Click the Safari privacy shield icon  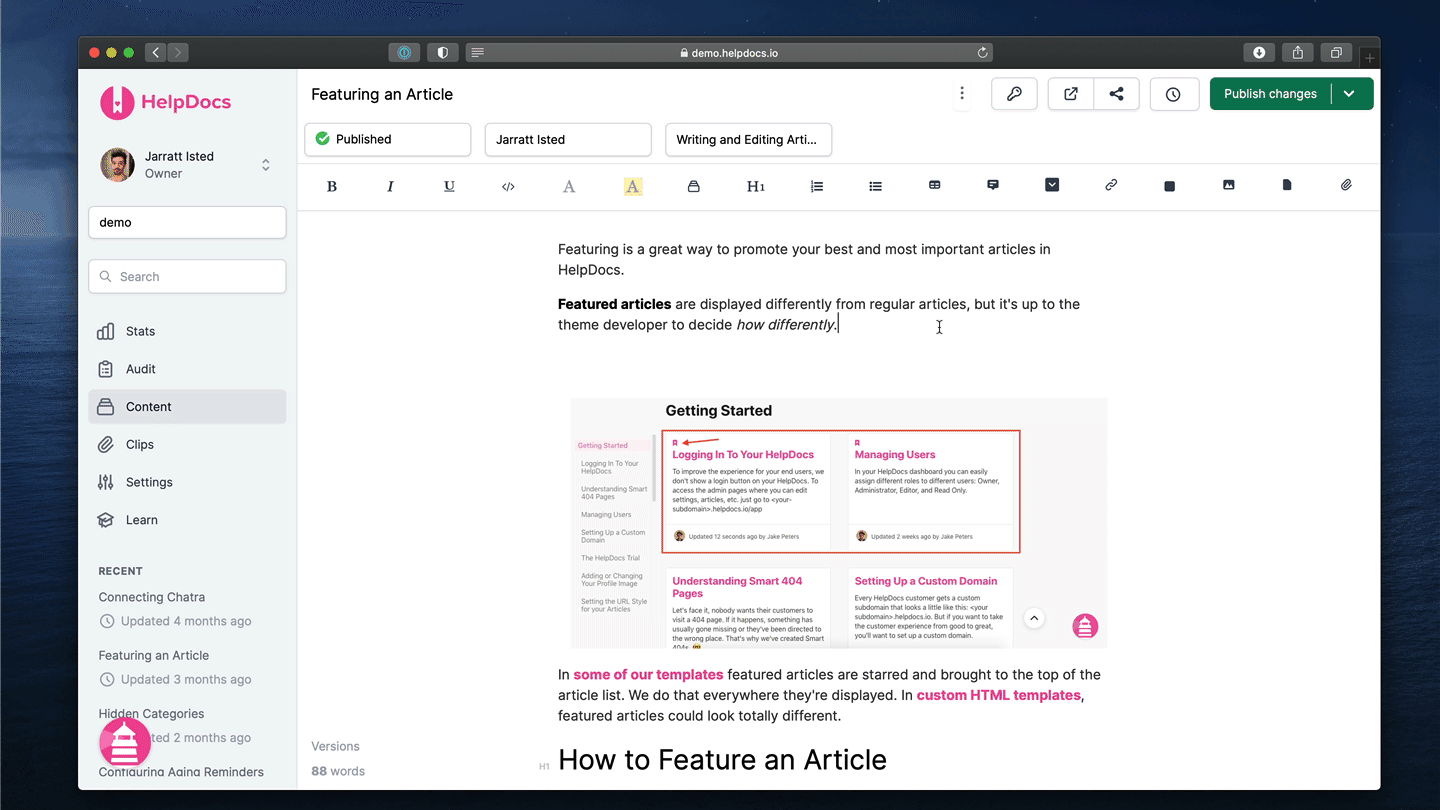click(x=443, y=53)
